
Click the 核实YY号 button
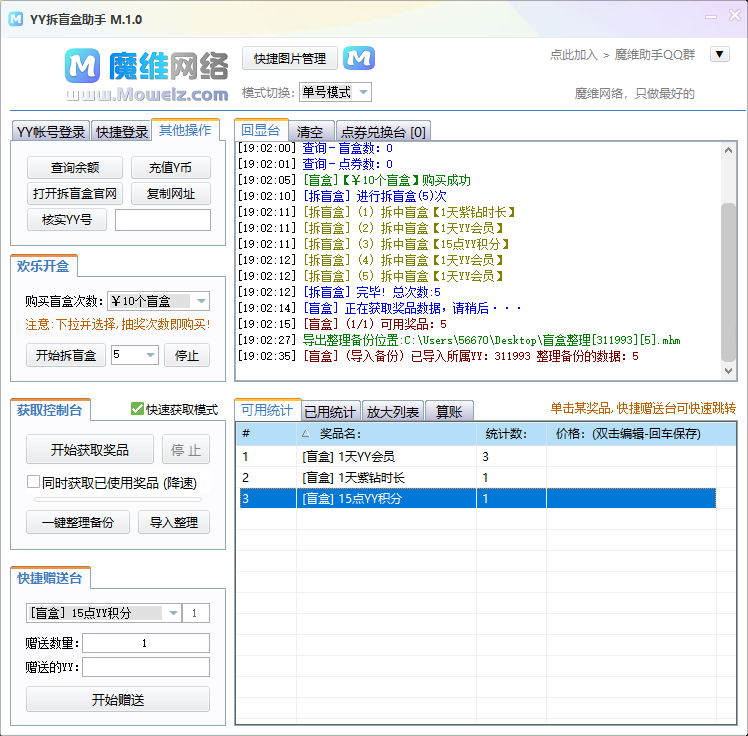tap(67, 219)
